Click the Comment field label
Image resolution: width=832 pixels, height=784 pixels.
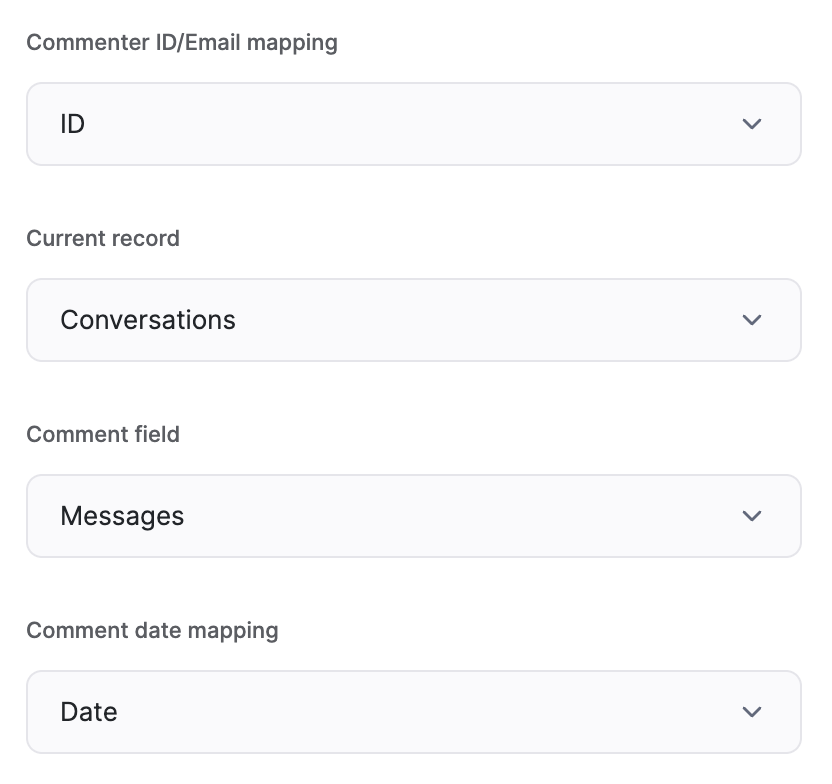click(103, 434)
